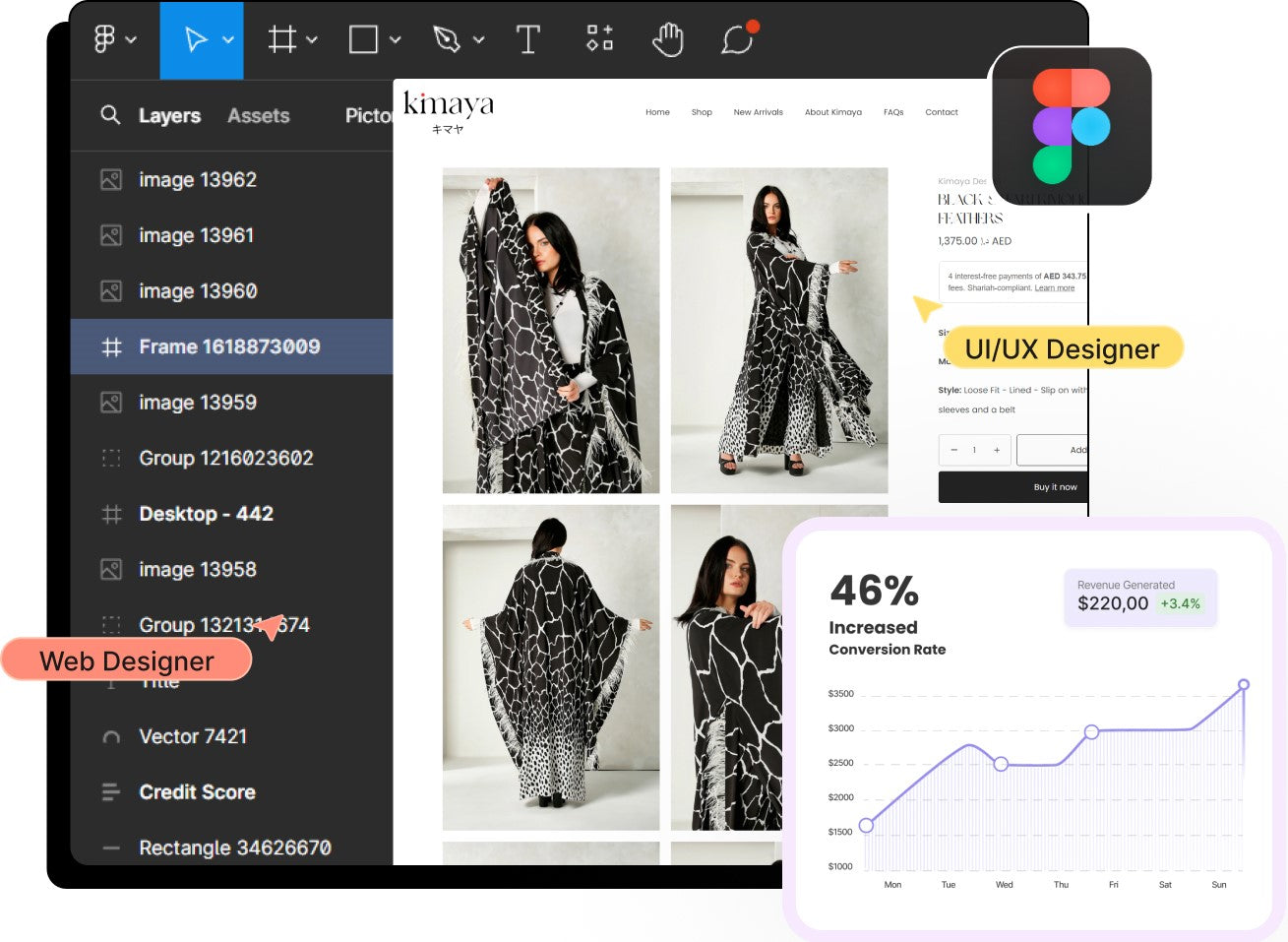Activate the Hand tool
The height and width of the screenshot is (942, 1288).
(x=668, y=39)
